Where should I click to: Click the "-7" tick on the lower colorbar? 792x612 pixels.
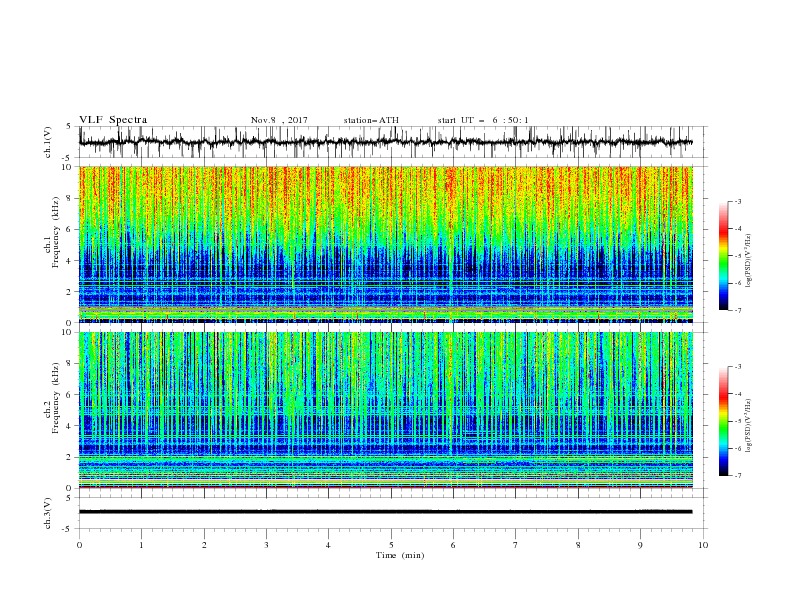[x=737, y=476]
